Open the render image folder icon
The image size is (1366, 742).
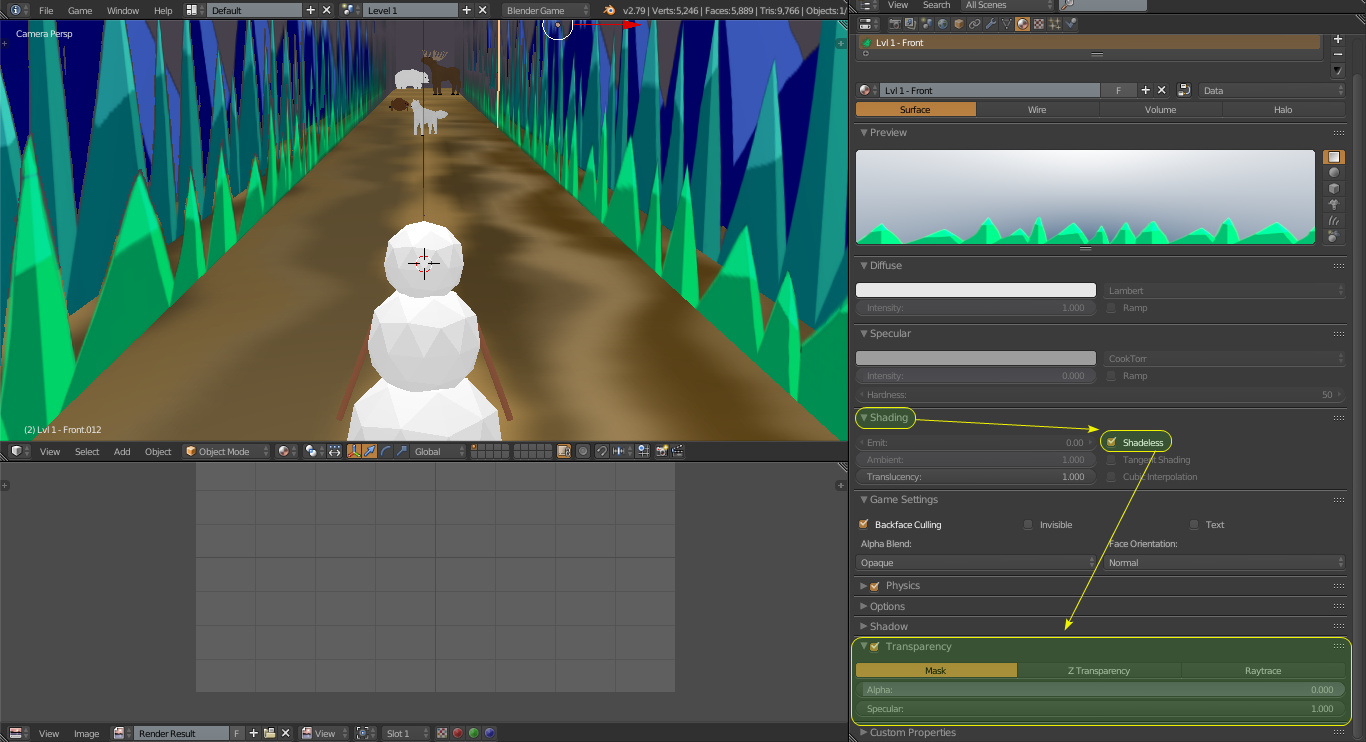(x=269, y=733)
